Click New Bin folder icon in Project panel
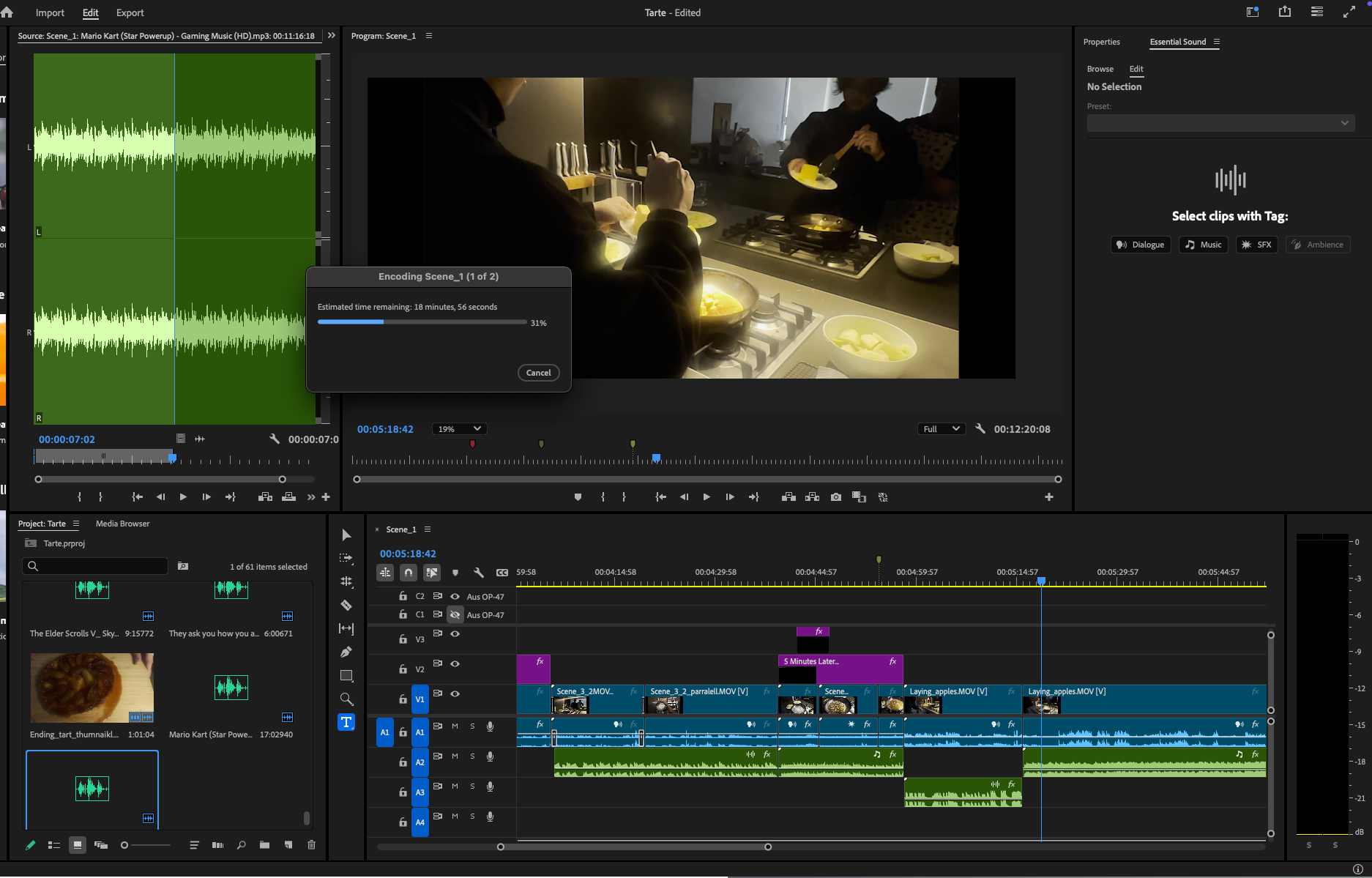The height and width of the screenshot is (878, 1372). coord(264,845)
